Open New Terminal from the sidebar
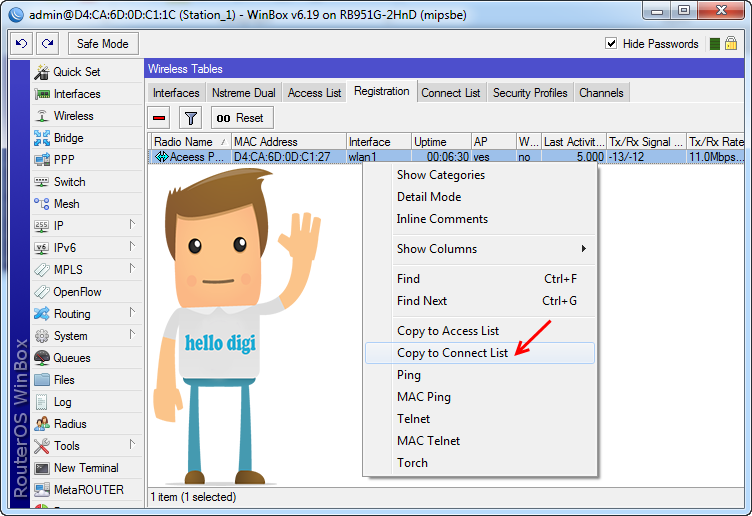This screenshot has height=516, width=752. tap(88, 468)
